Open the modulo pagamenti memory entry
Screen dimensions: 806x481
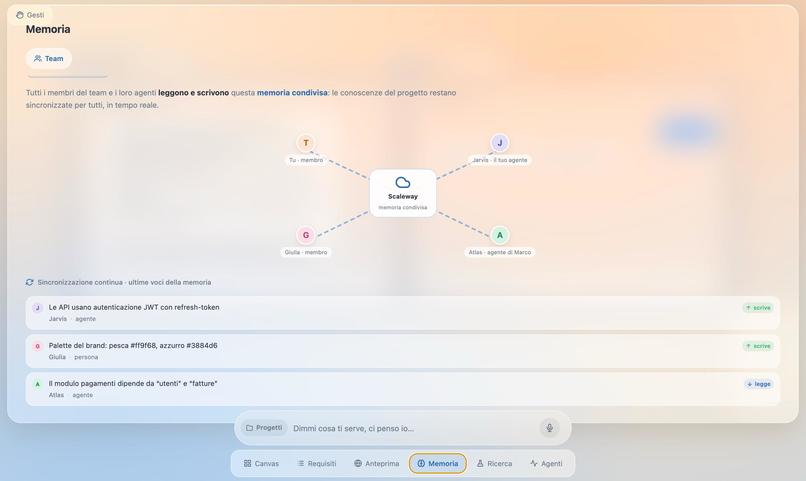tap(402, 389)
